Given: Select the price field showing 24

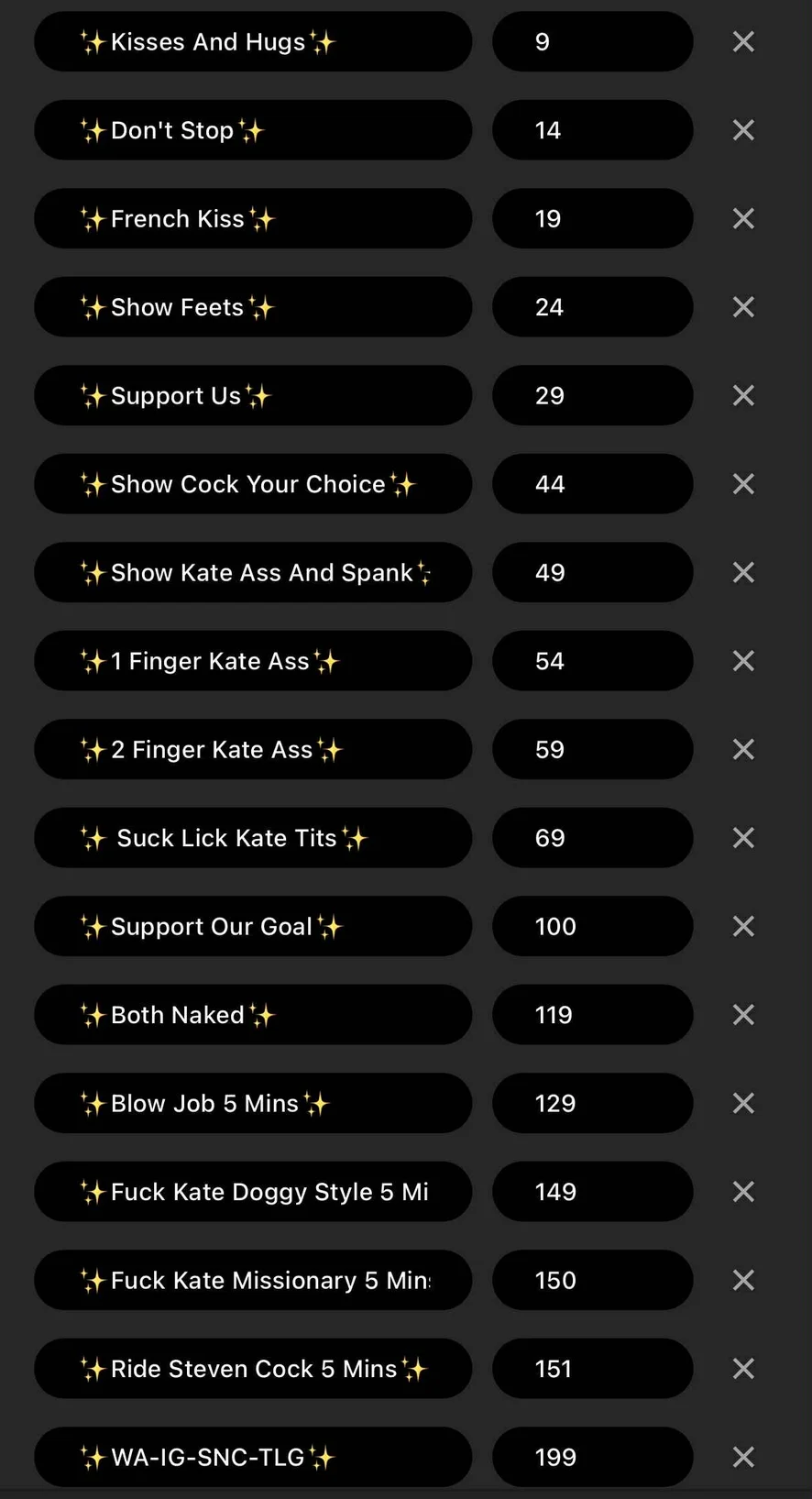Looking at the screenshot, I should coord(592,307).
